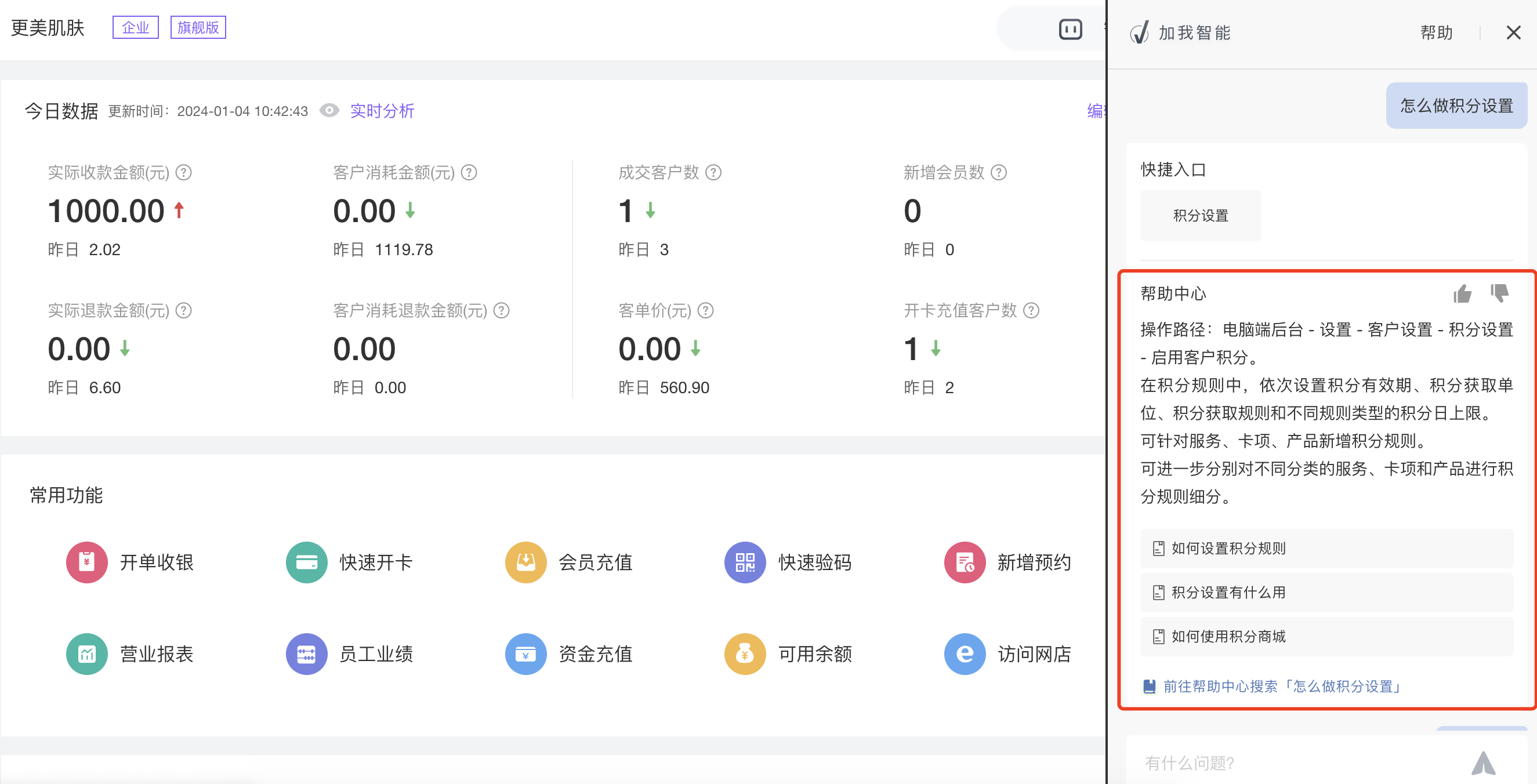Click the 1000.00 actual received amount value

pos(106,210)
